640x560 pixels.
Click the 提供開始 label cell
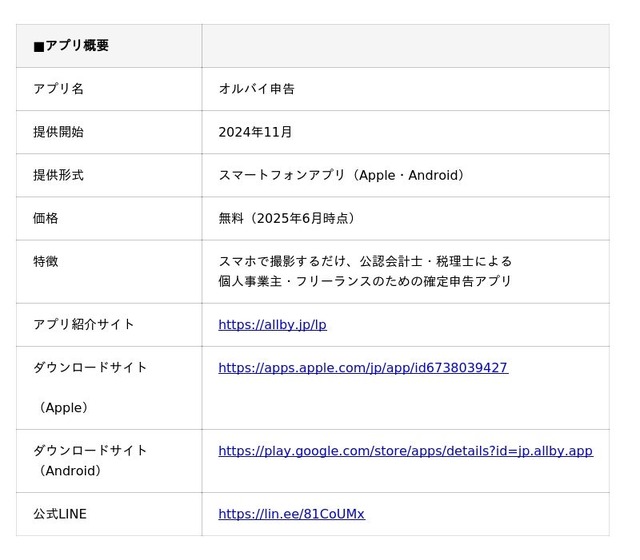pyautogui.click(x=58, y=132)
